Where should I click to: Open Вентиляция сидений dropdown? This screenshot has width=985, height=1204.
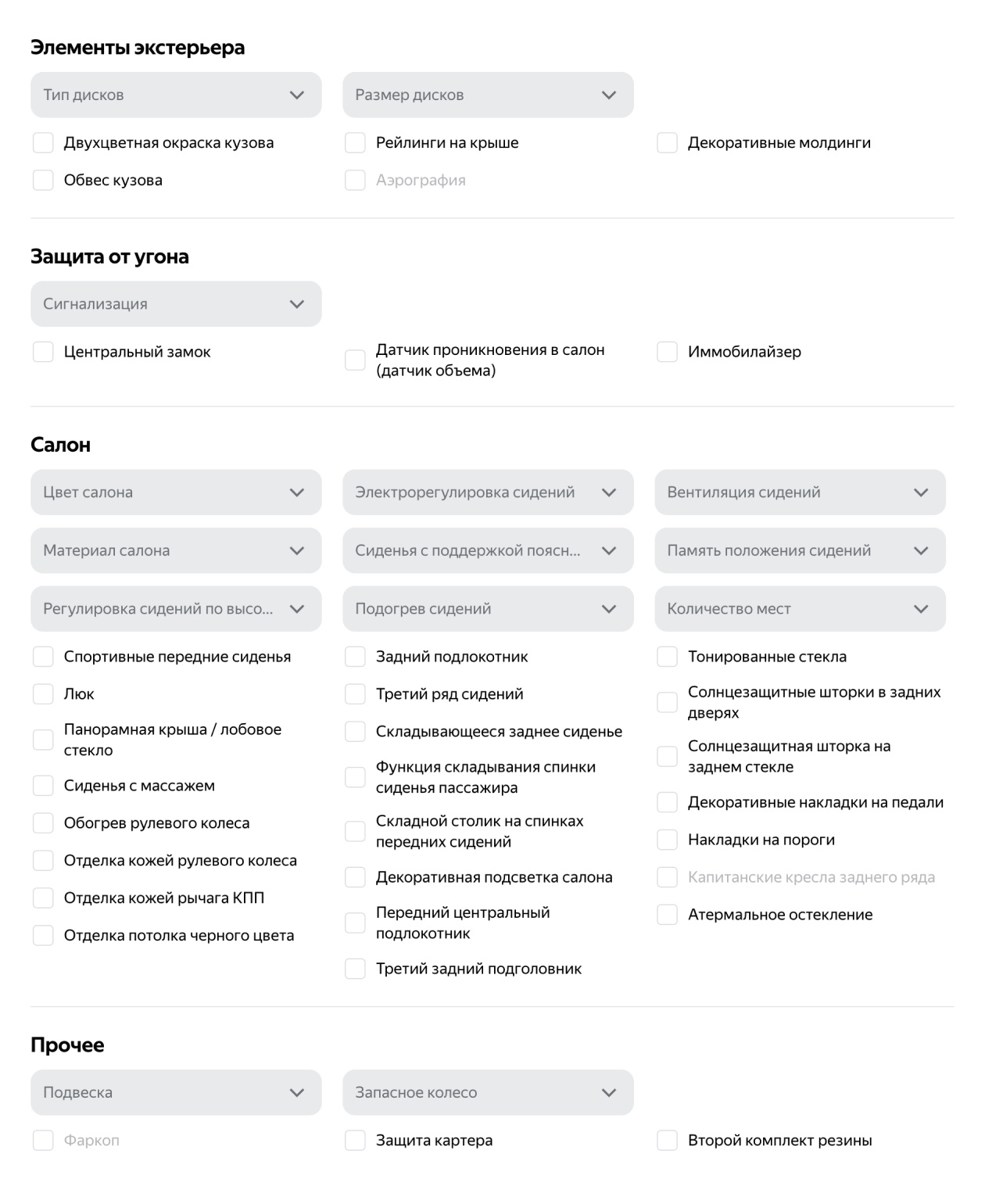(800, 493)
